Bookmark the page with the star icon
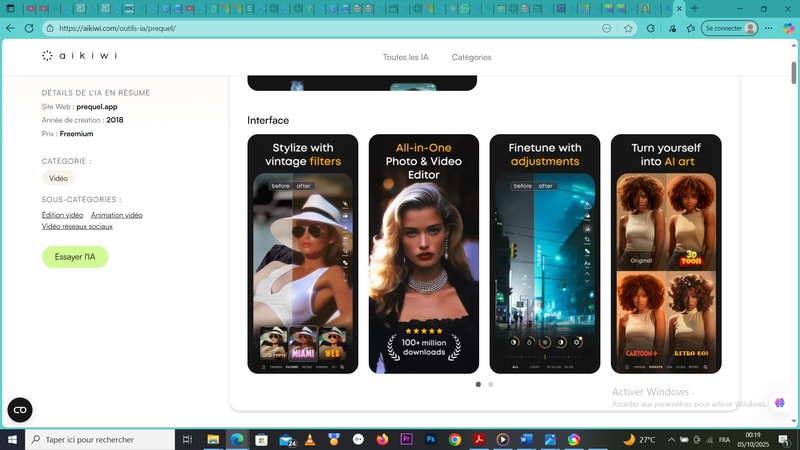Viewport: 800px width, 450px height. 628,28
